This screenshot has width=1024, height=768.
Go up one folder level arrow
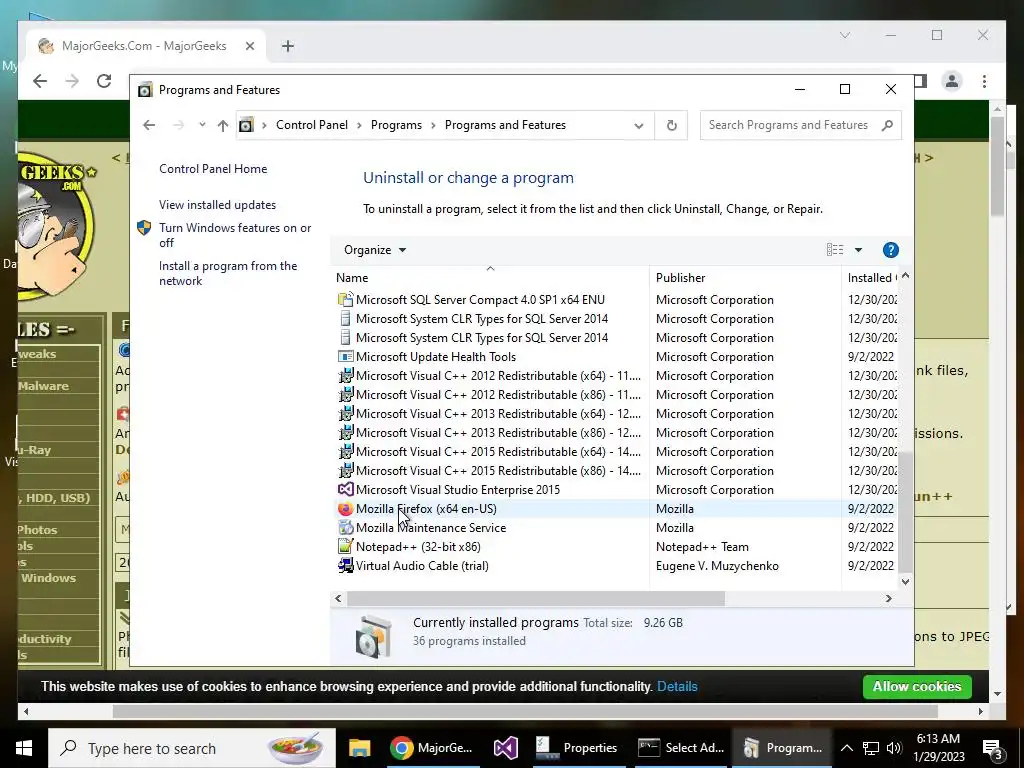223,125
